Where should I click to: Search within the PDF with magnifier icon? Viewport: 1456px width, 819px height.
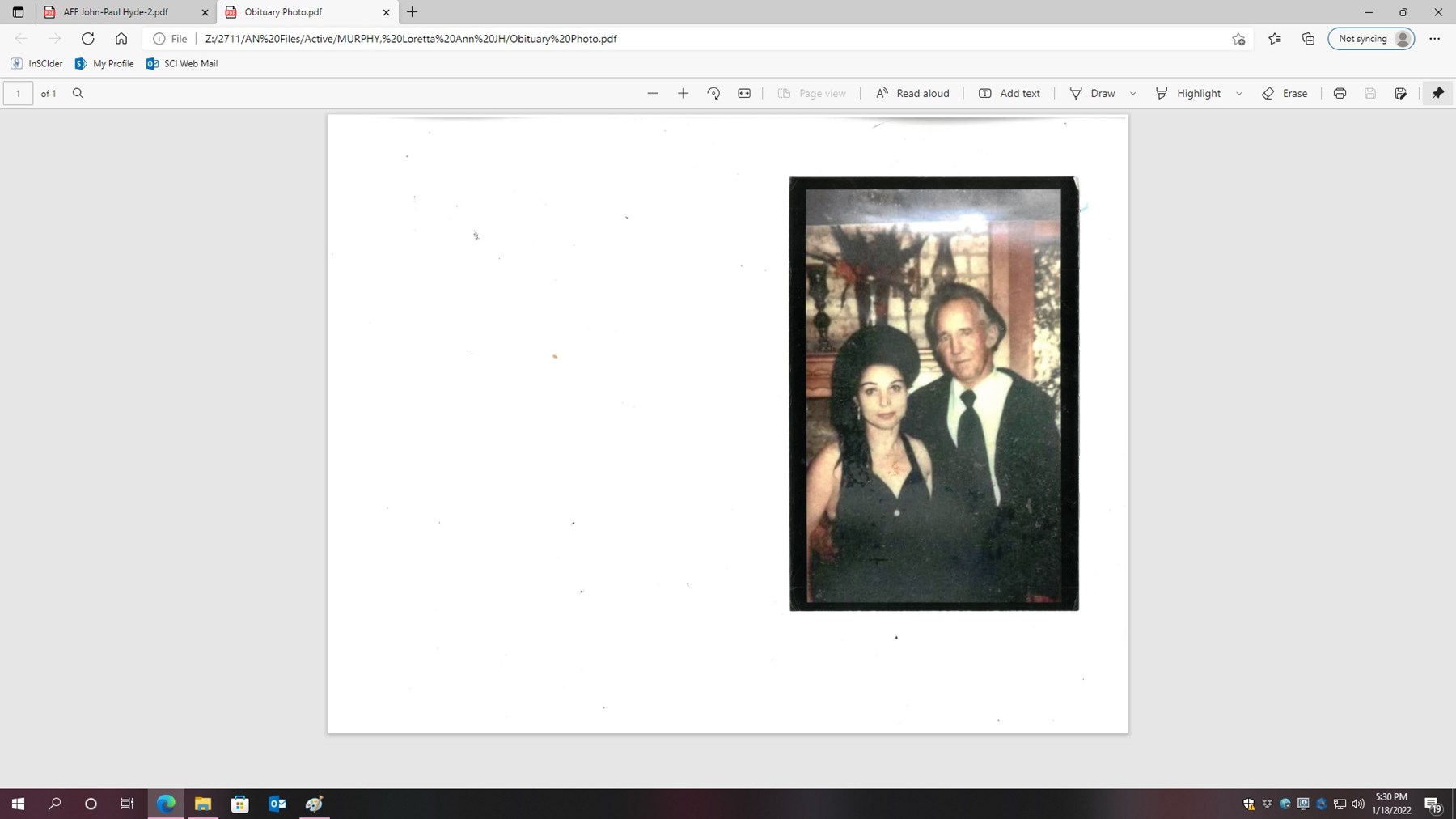78,94
